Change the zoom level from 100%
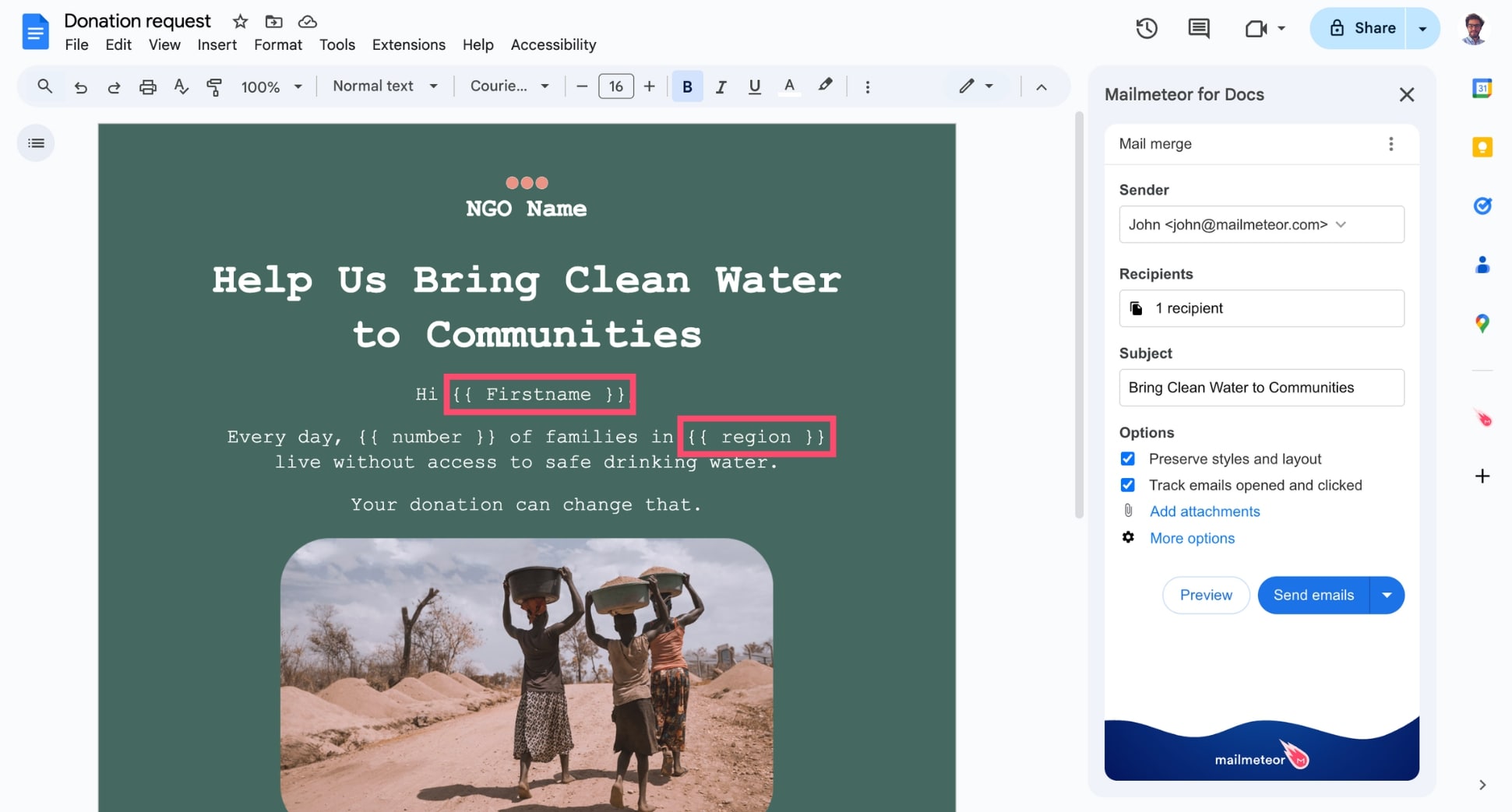 click(x=270, y=86)
